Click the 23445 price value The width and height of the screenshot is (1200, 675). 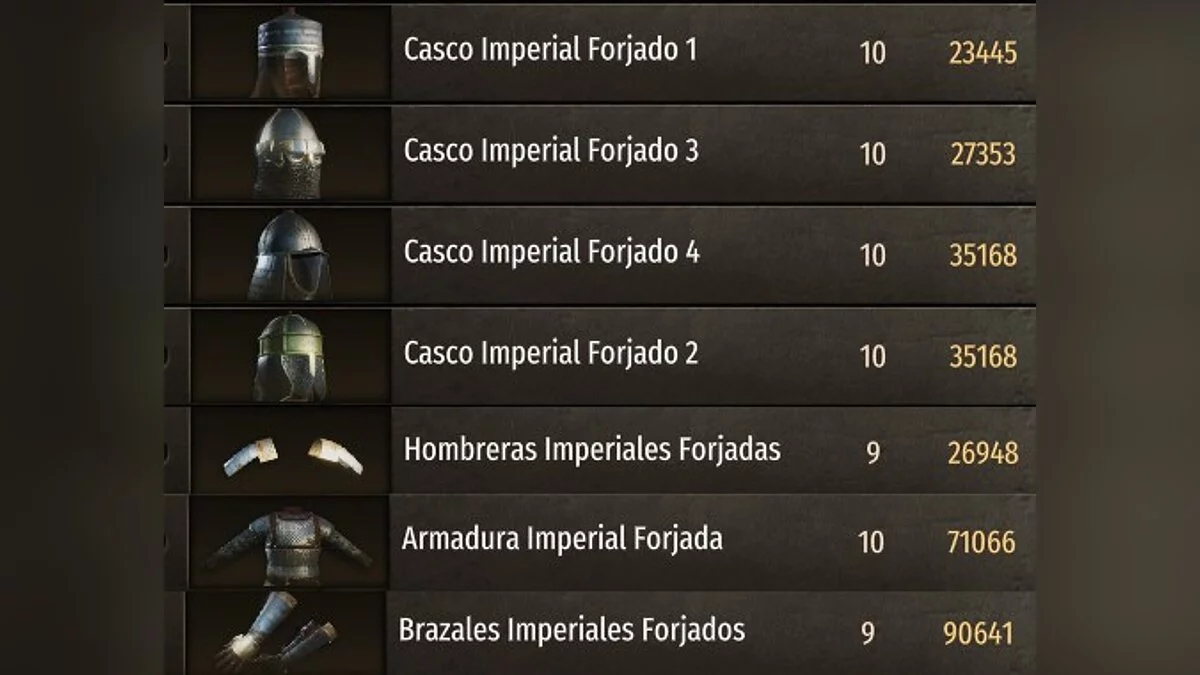pos(982,53)
